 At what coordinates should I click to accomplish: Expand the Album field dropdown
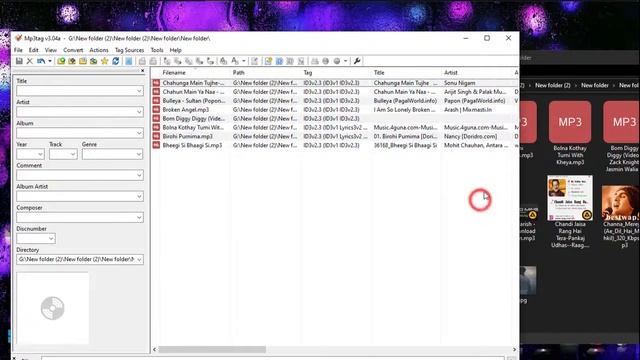click(x=139, y=133)
